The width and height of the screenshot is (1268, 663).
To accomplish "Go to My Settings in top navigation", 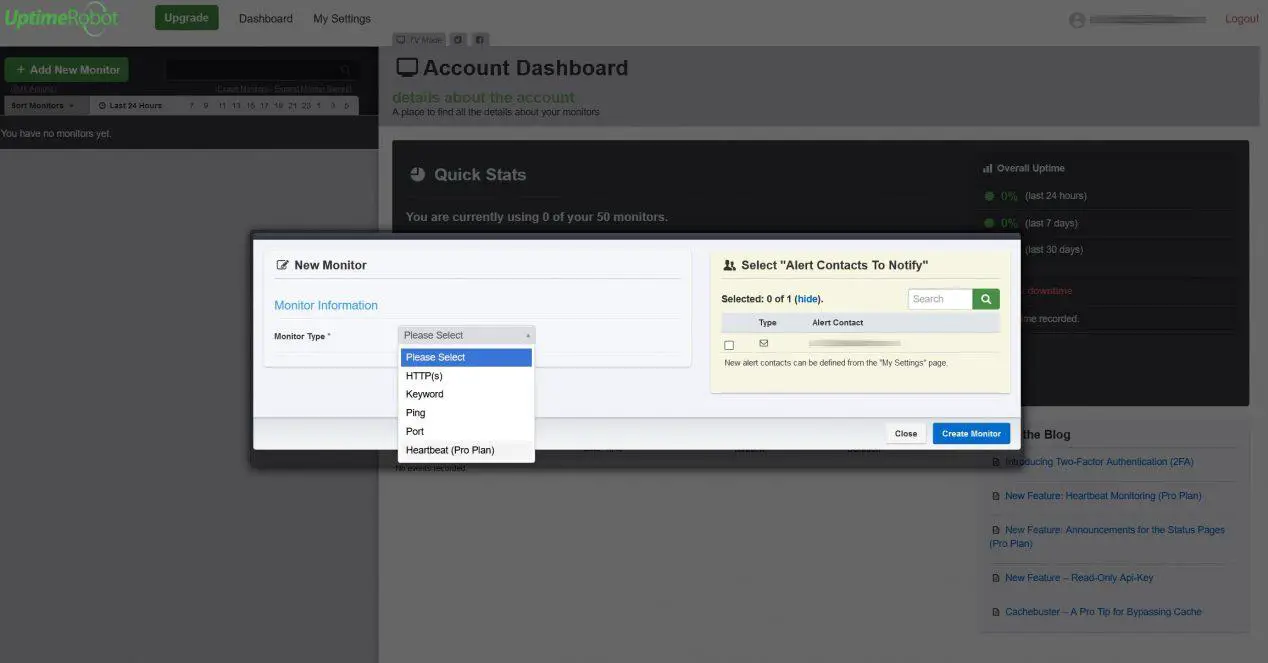I will click(x=342, y=19).
